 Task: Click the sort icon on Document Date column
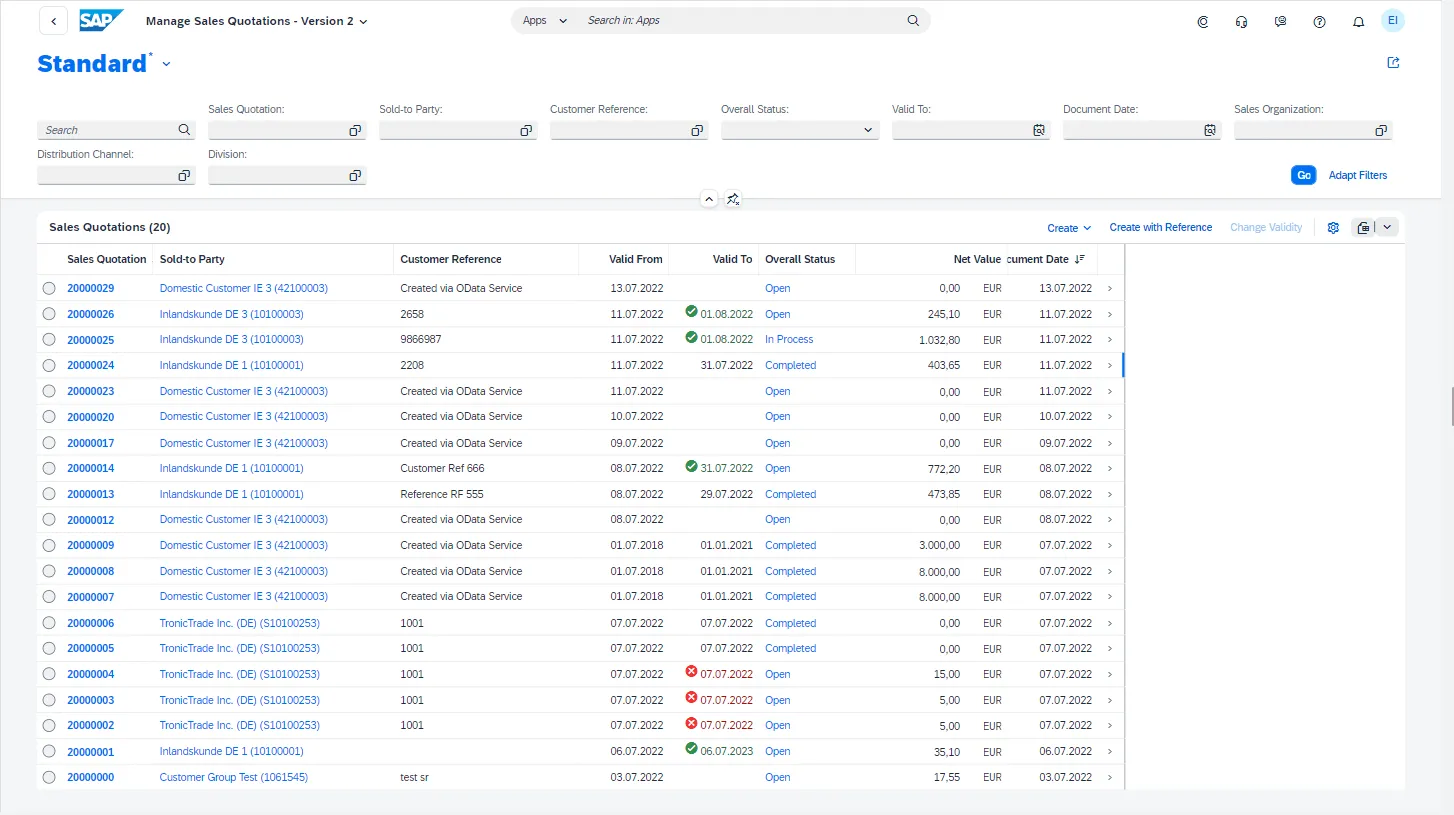point(1080,259)
